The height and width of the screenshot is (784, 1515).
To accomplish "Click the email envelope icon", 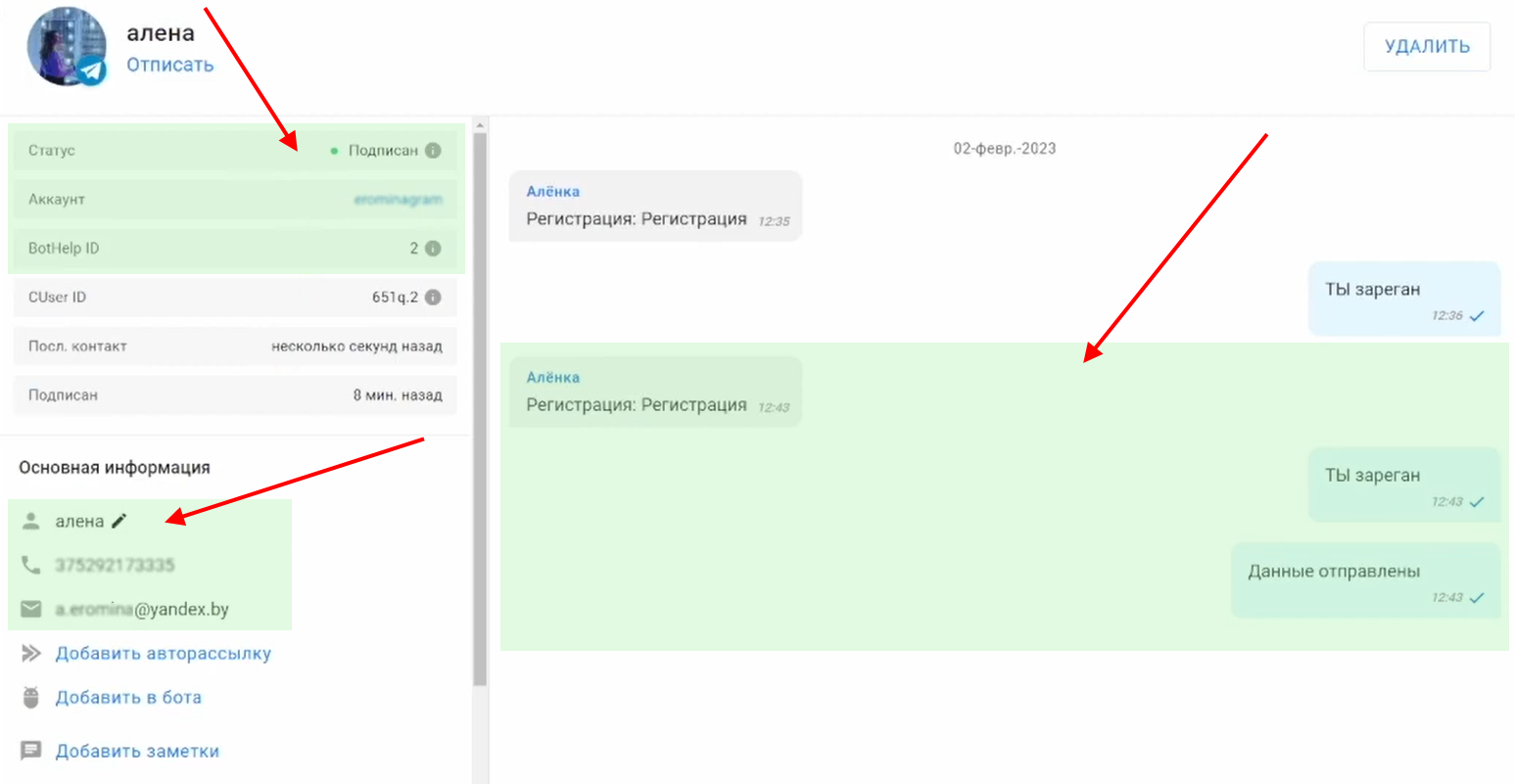I will 31,609.
